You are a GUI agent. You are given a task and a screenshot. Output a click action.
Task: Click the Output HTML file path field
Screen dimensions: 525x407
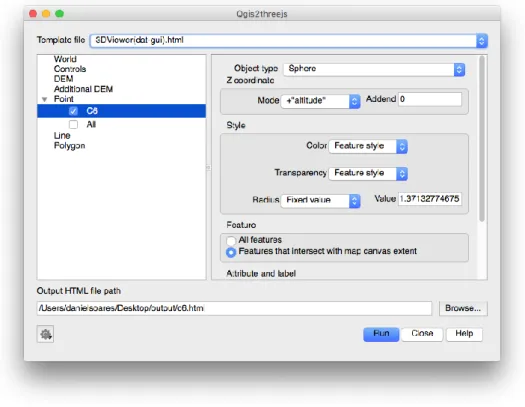tap(234, 308)
